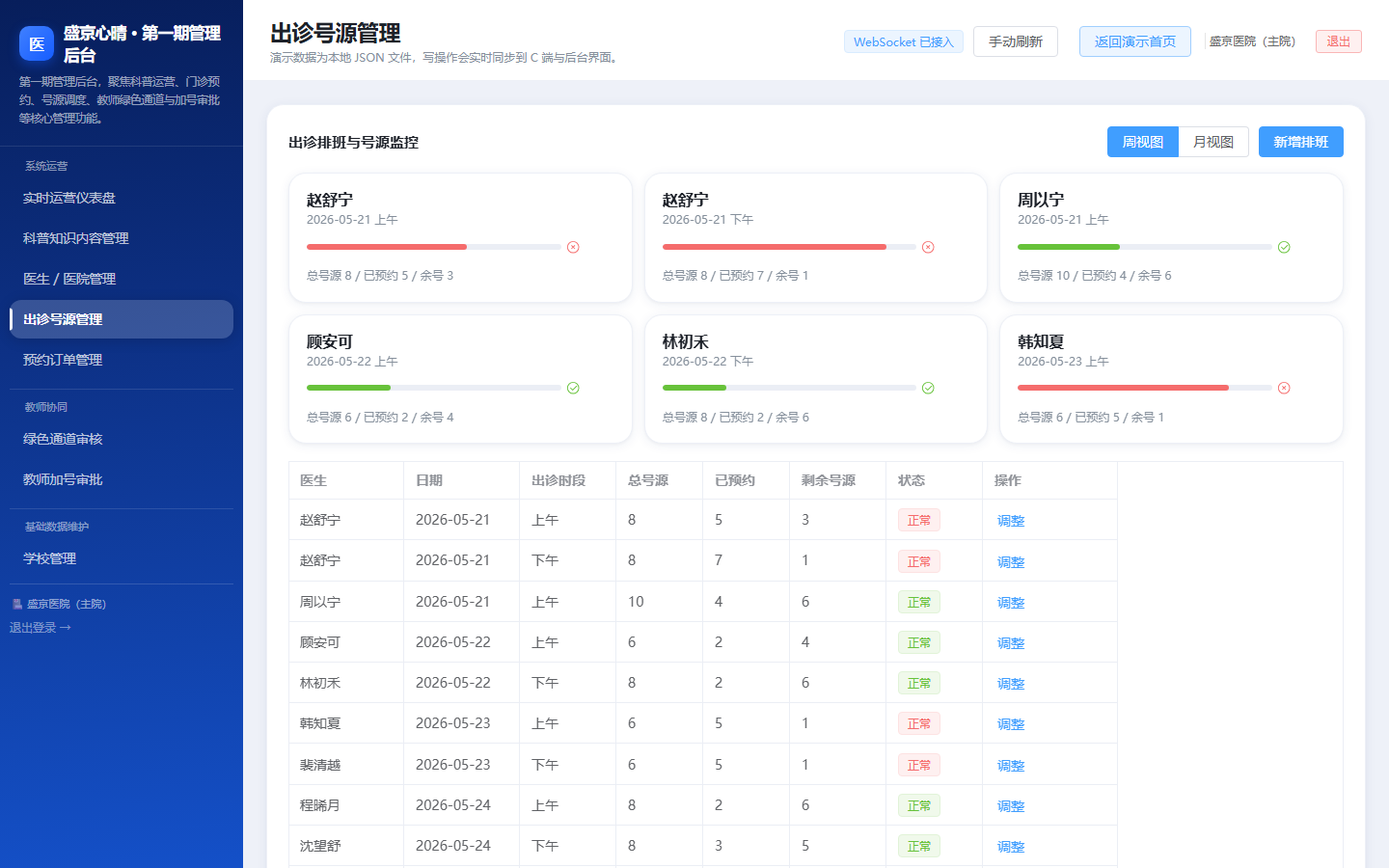Open 实时运营仪表盘 menu item
1389x868 pixels.
coord(122,198)
